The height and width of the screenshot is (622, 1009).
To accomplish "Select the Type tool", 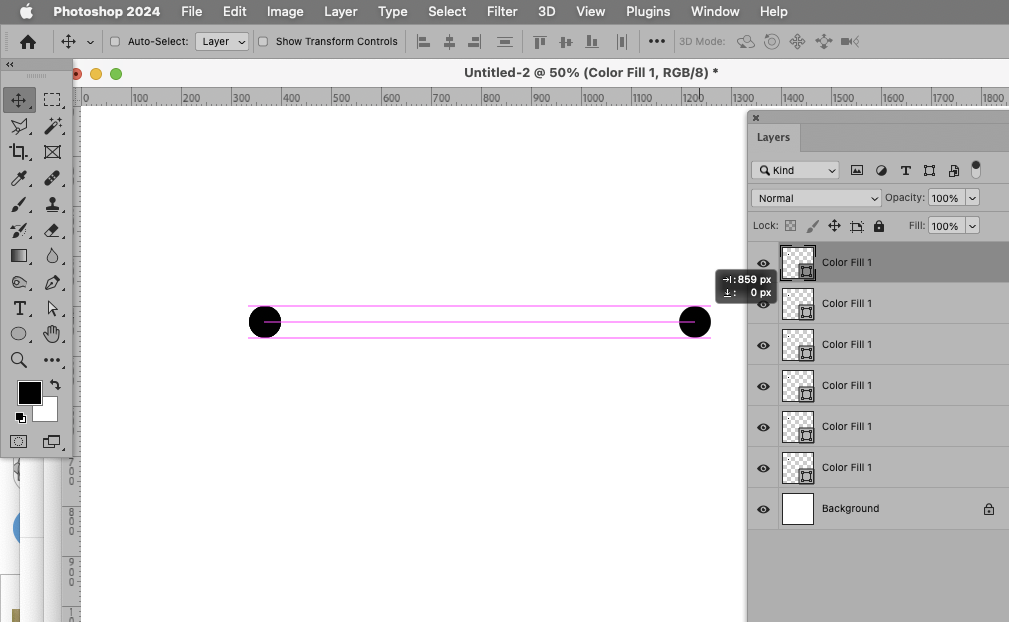I will pos(19,308).
